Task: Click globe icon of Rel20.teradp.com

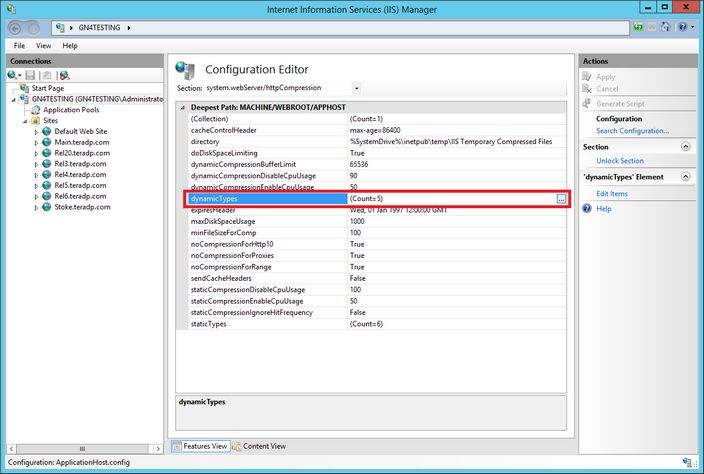Action: tap(47, 153)
